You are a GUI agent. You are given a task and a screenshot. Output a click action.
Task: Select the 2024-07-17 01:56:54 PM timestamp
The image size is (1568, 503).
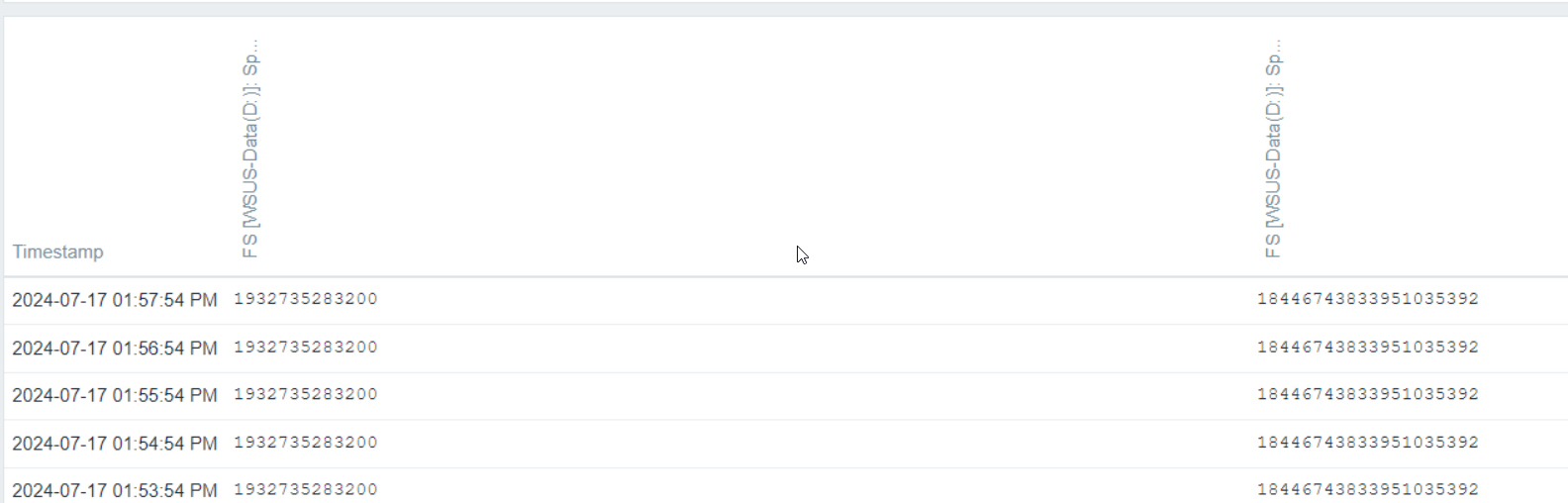tap(115, 349)
